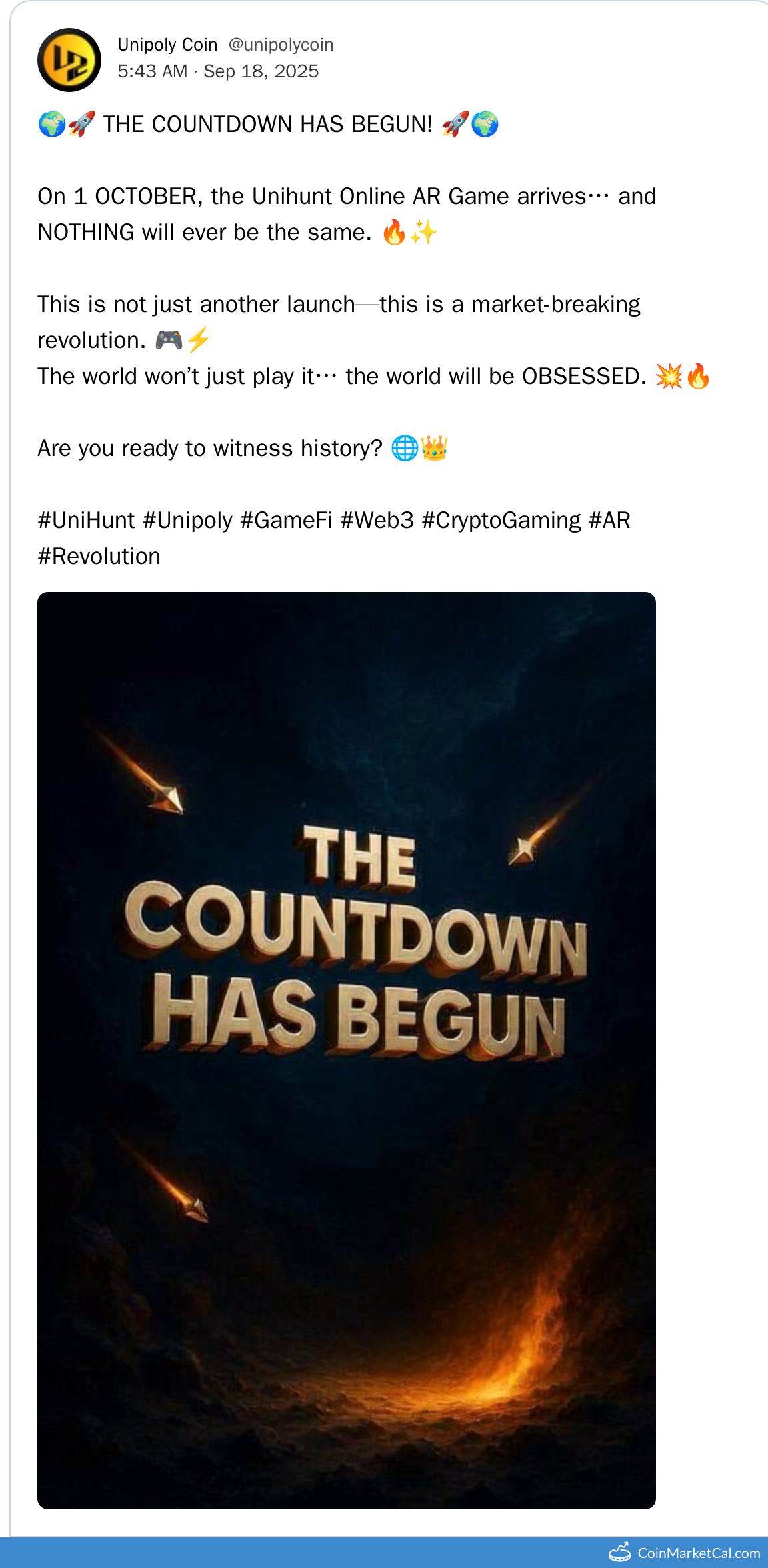The image size is (768, 1568).
Task: Open the Unipoly Coin display name
Action: (167, 45)
